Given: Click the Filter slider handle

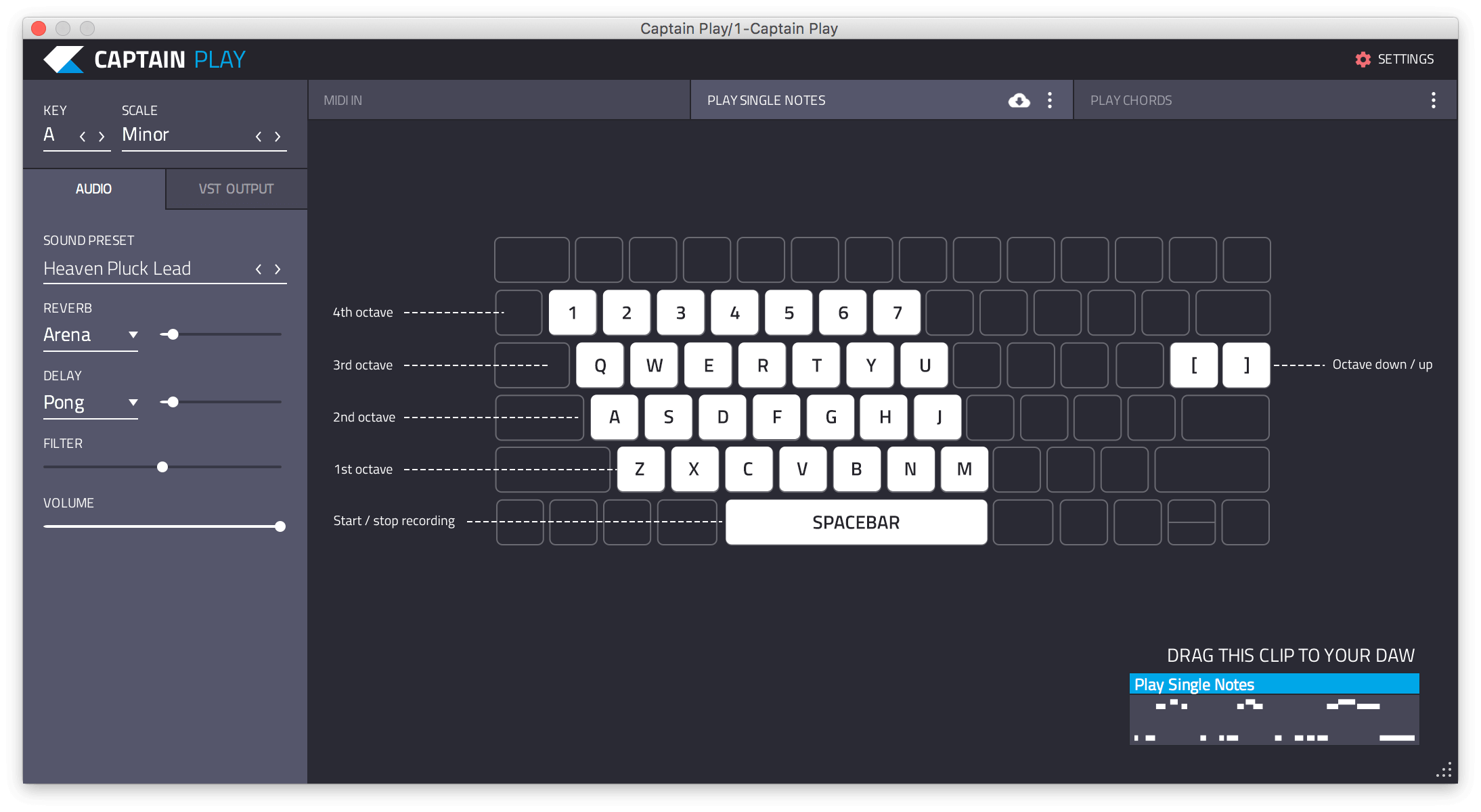Looking at the screenshot, I should click(x=162, y=467).
